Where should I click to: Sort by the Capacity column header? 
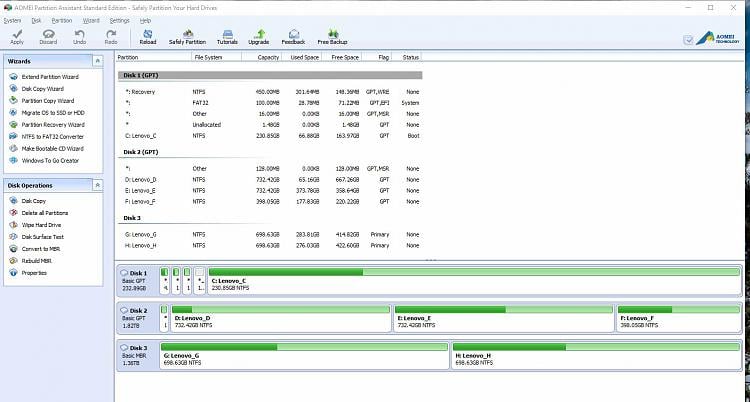[x=261, y=57]
